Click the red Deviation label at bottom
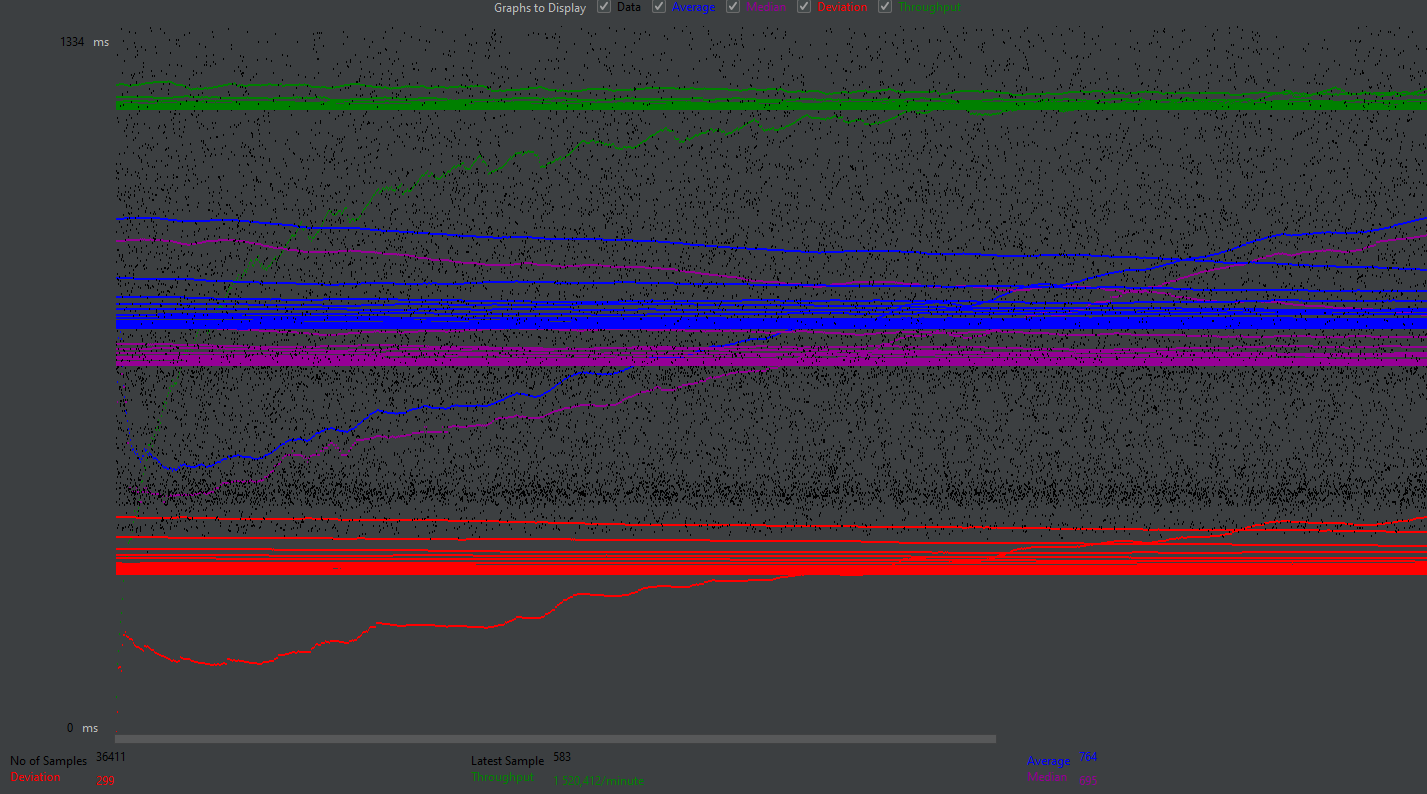The image size is (1427, 794). point(36,777)
